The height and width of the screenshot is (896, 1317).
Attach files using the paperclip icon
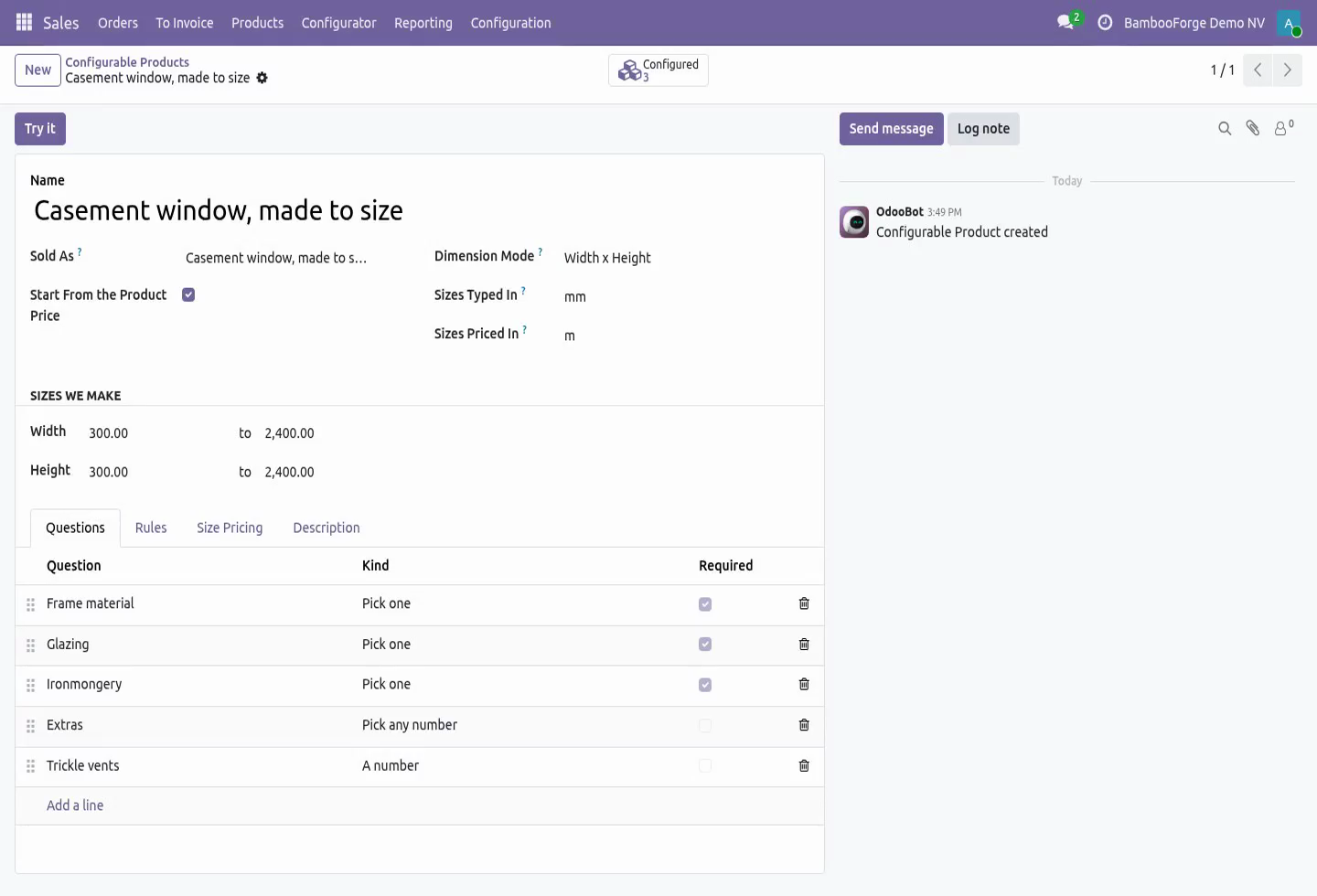click(x=1253, y=129)
